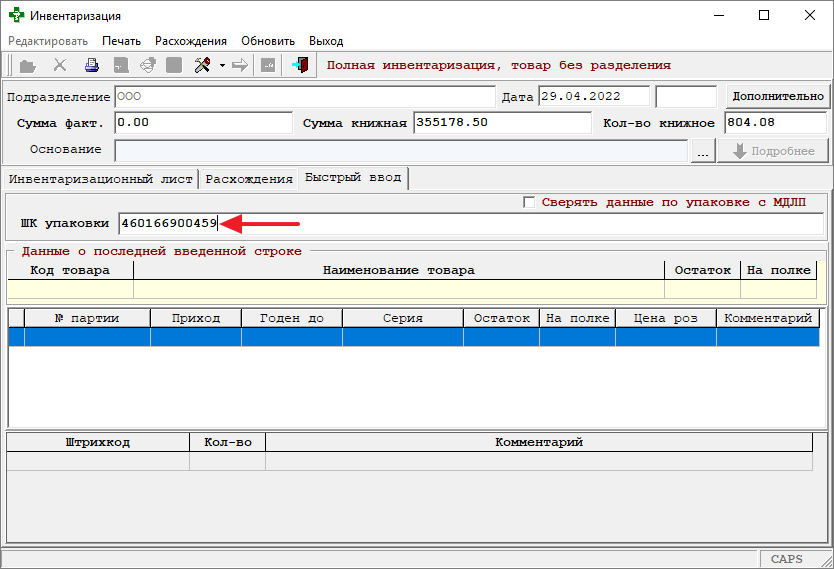Image resolution: width=834 pixels, height=569 pixels.
Task: Enable Сверять данные по упаковке с МДЛП checkbox
Action: click(529, 202)
